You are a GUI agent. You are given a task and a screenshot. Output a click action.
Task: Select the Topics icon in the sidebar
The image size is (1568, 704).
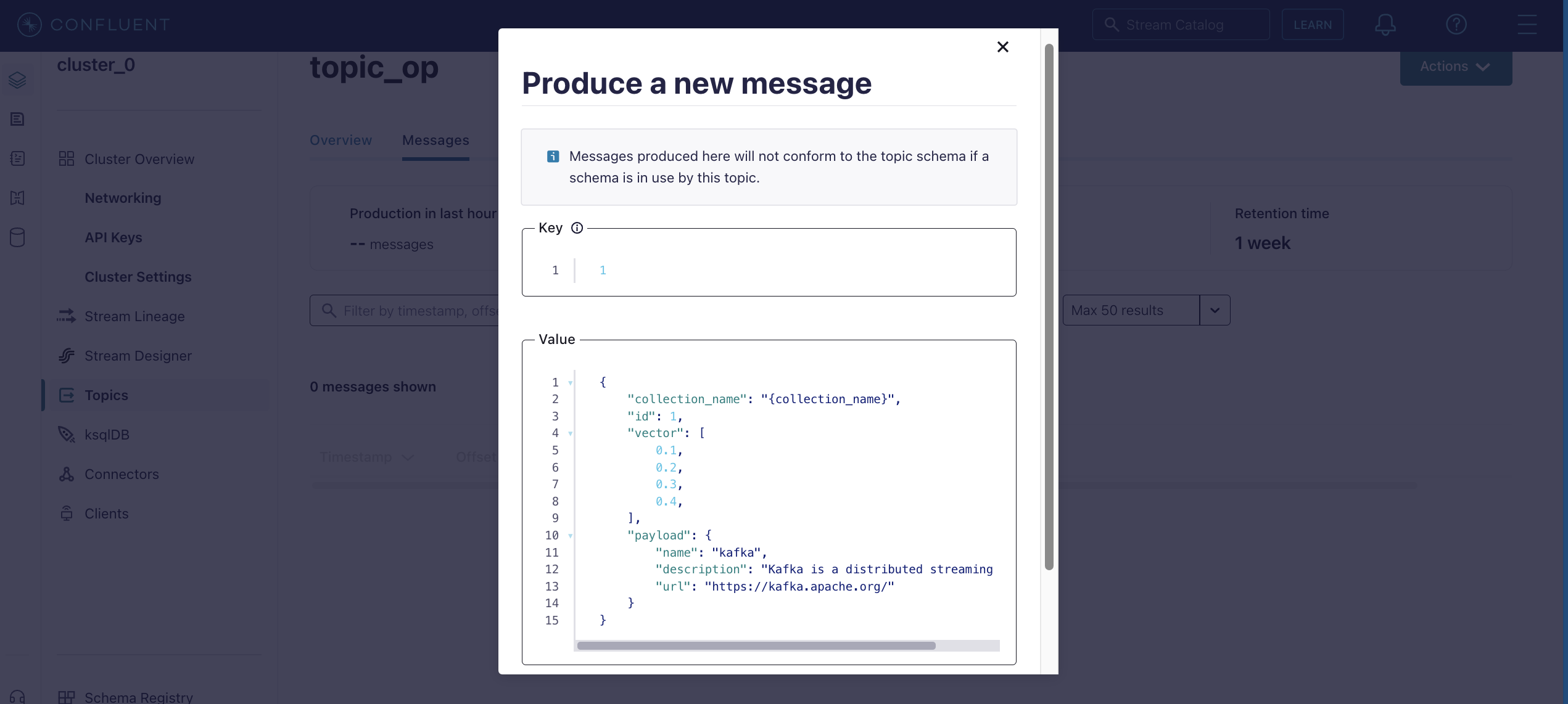[x=67, y=395]
